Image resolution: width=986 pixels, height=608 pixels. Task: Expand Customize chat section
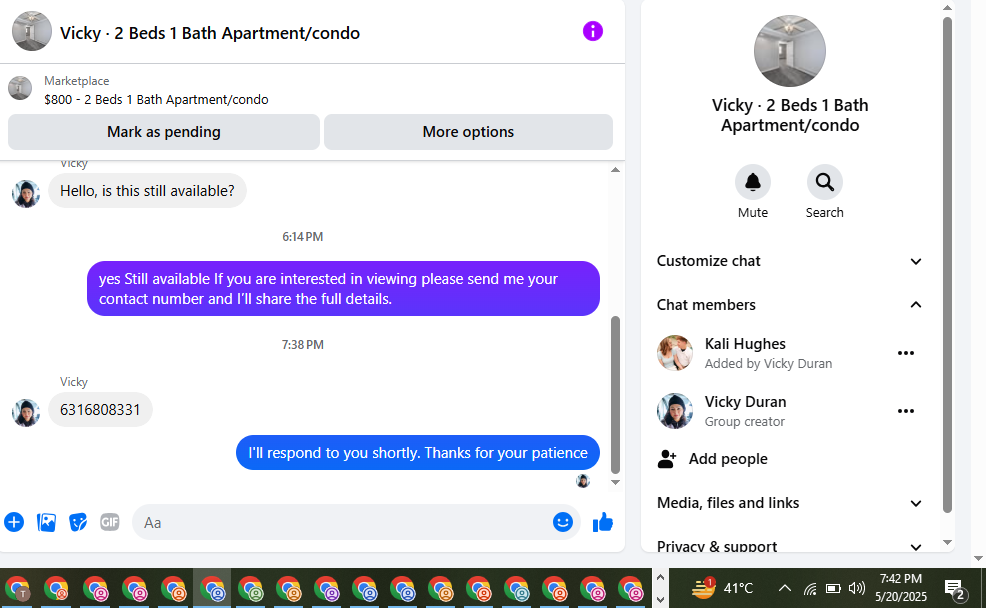[x=789, y=261]
